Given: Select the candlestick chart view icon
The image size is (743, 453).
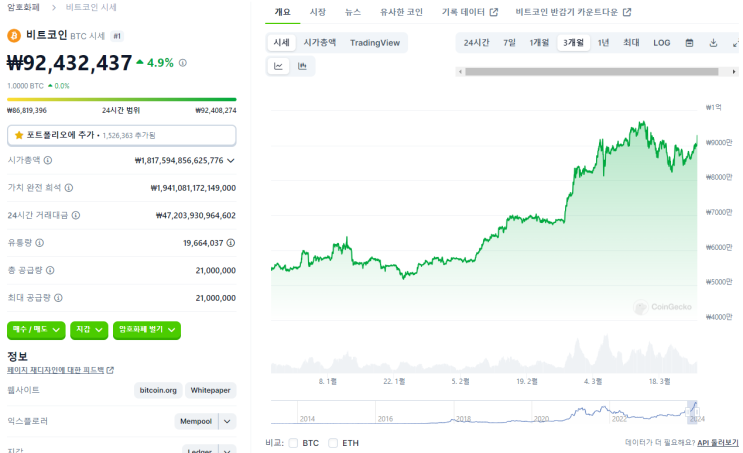Looking at the screenshot, I should (x=302, y=66).
